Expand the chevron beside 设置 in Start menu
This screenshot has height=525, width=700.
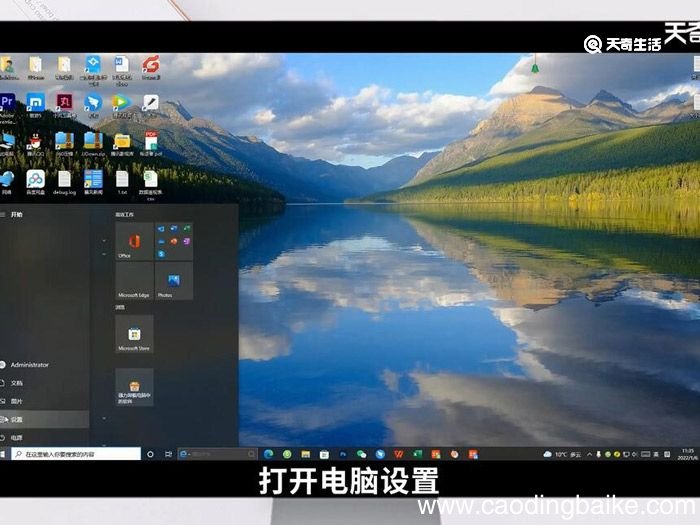104,419
